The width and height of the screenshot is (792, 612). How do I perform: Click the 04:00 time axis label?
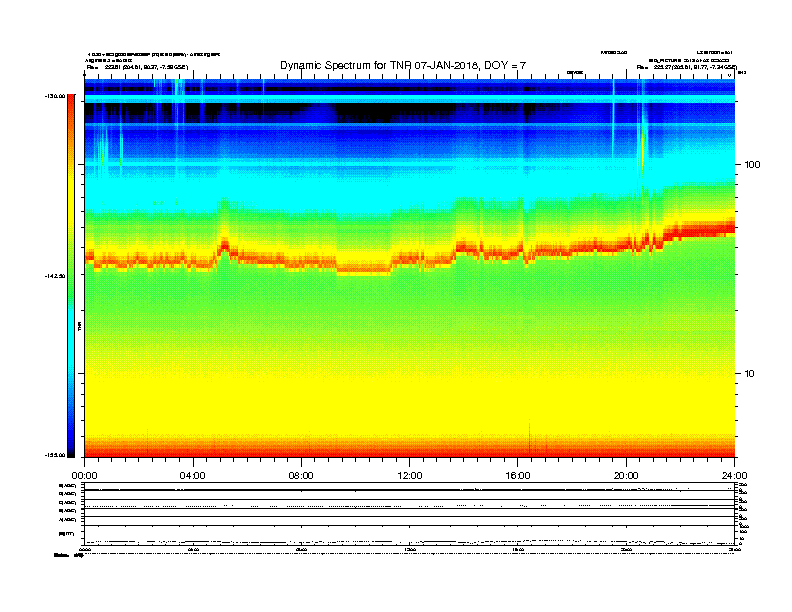point(193,476)
